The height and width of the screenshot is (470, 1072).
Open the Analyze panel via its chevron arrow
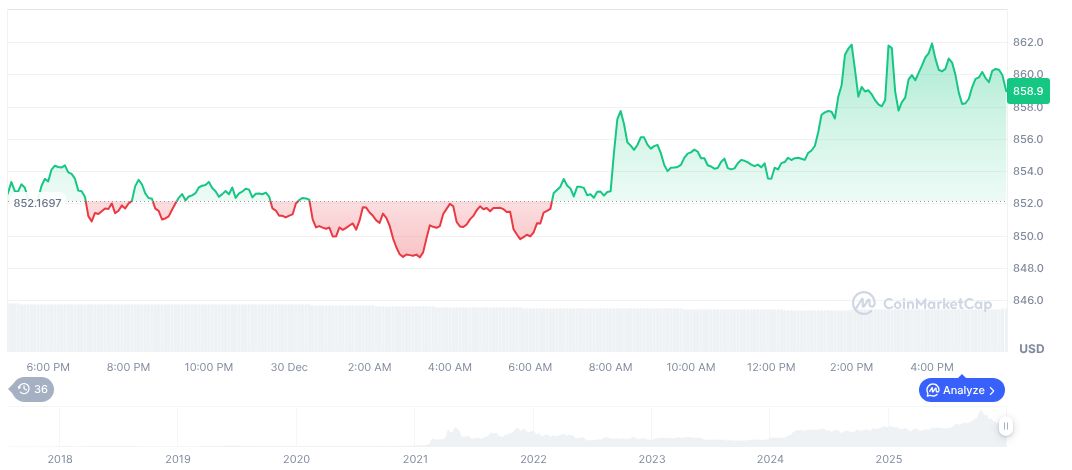click(x=994, y=390)
